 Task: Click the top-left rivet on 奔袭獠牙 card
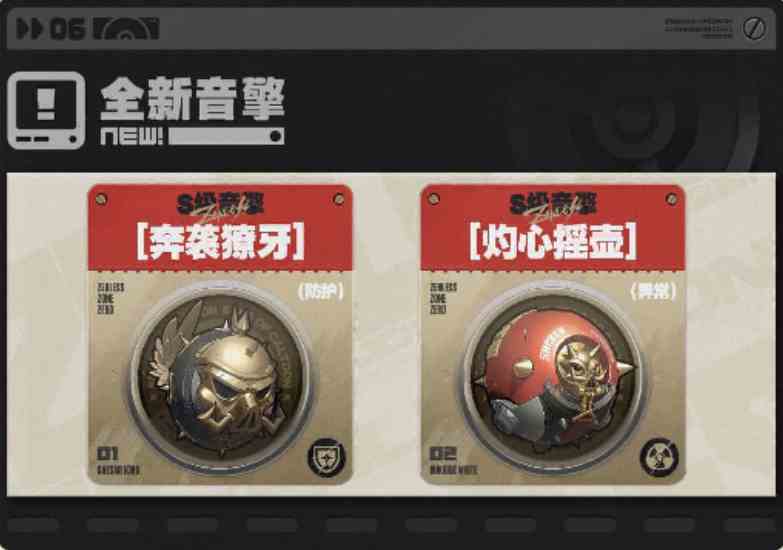point(101,198)
